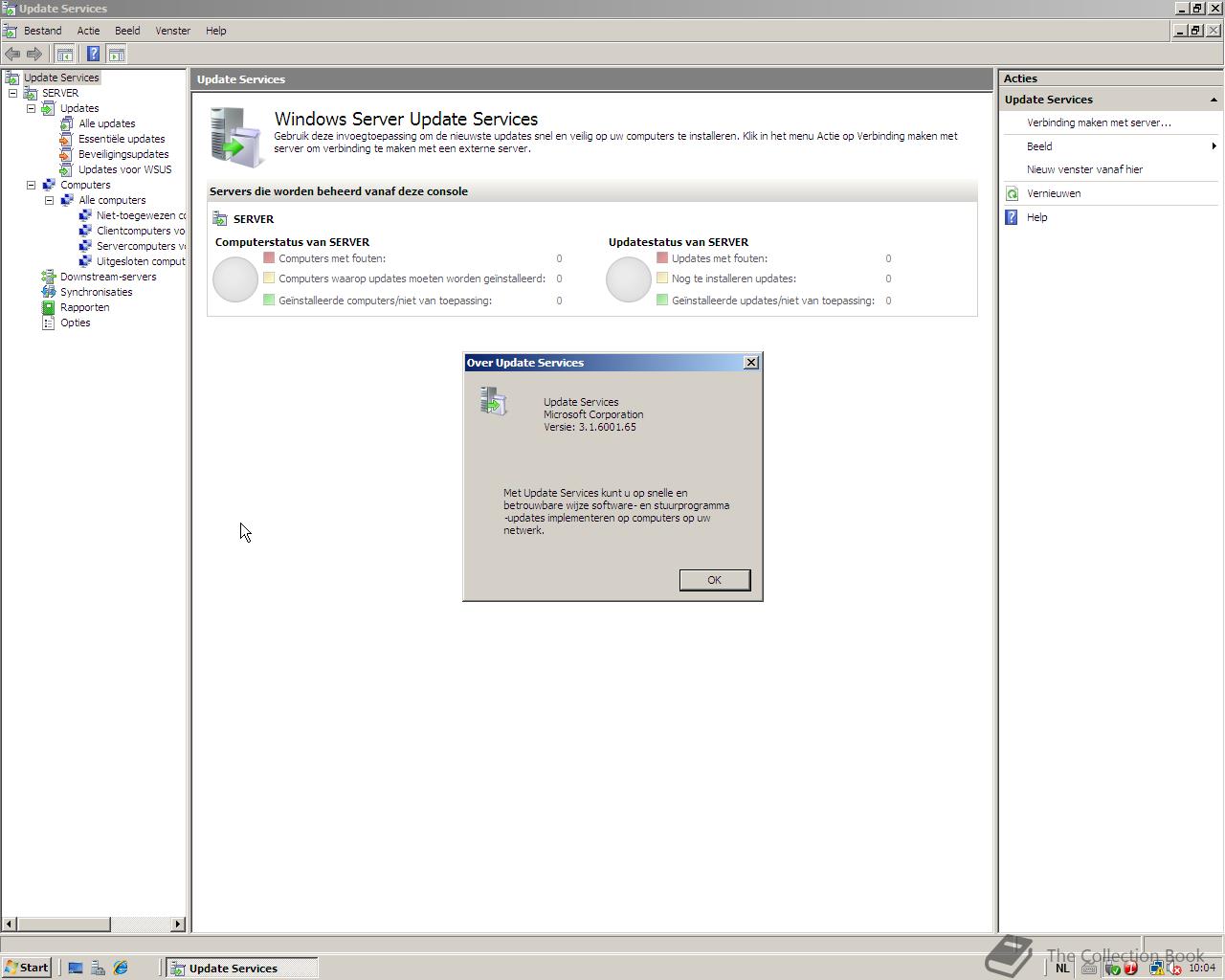This screenshot has width=1225, height=980.
Task: Expand the Beeld submenu arrow in Acties
Action: coord(1214,146)
